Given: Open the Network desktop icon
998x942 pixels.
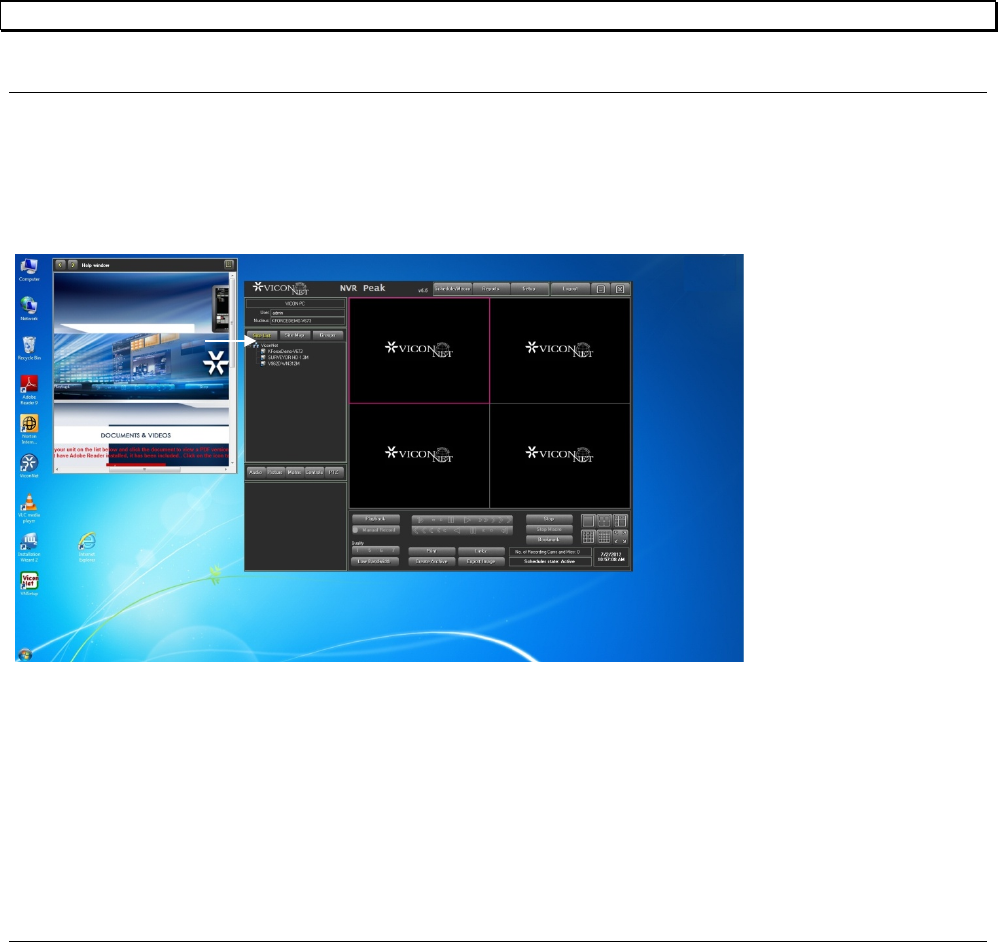Looking at the screenshot, I should 29,309.
